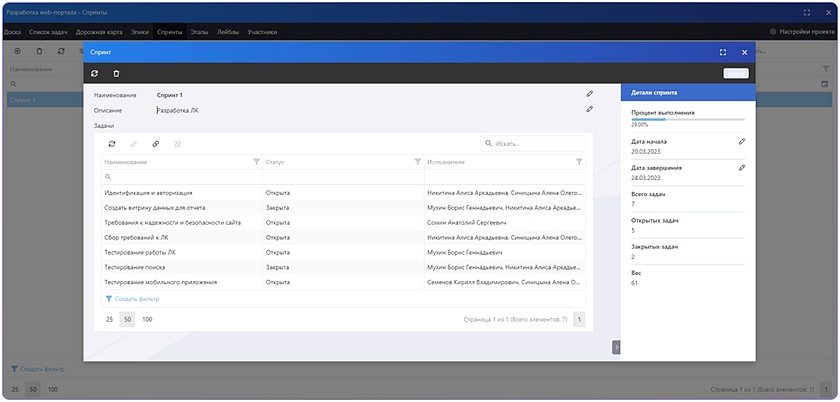The height and width of the screenshot is (402, 840).
Task: Click the link icon in the tasks toolbar
Action: [155, 144]
